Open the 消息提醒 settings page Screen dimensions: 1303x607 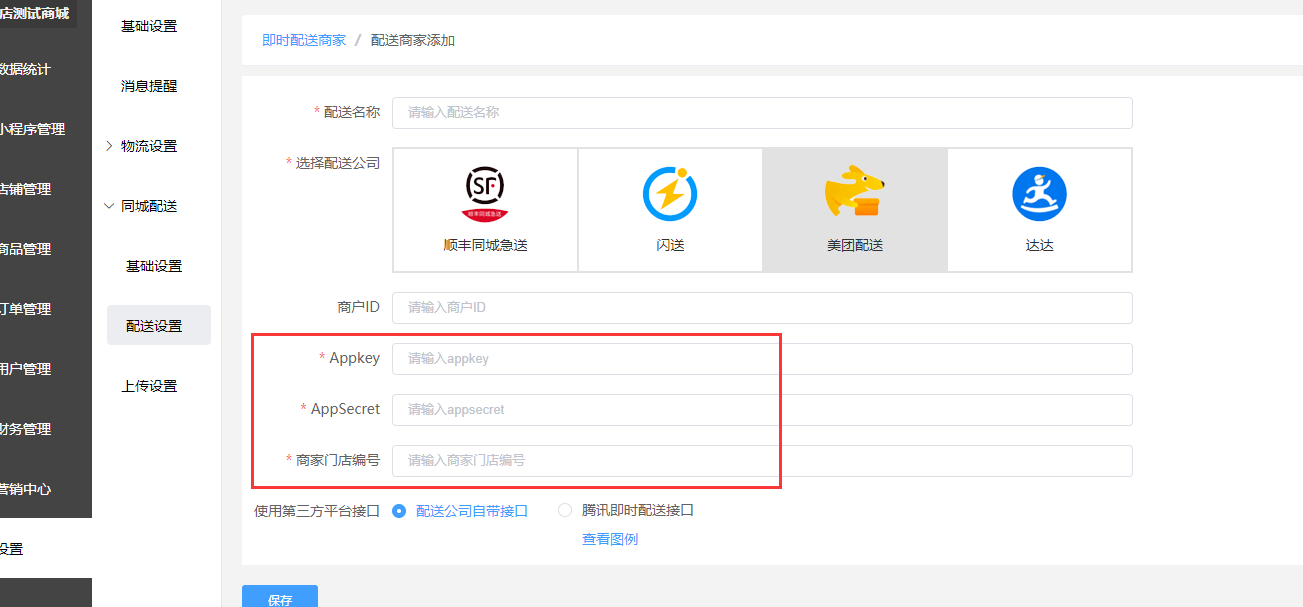pyautogui.click(x=149, y=86)
